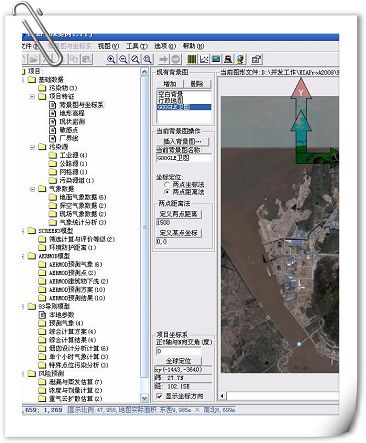Click the axis angle input field showing 0

click(179, 351)
